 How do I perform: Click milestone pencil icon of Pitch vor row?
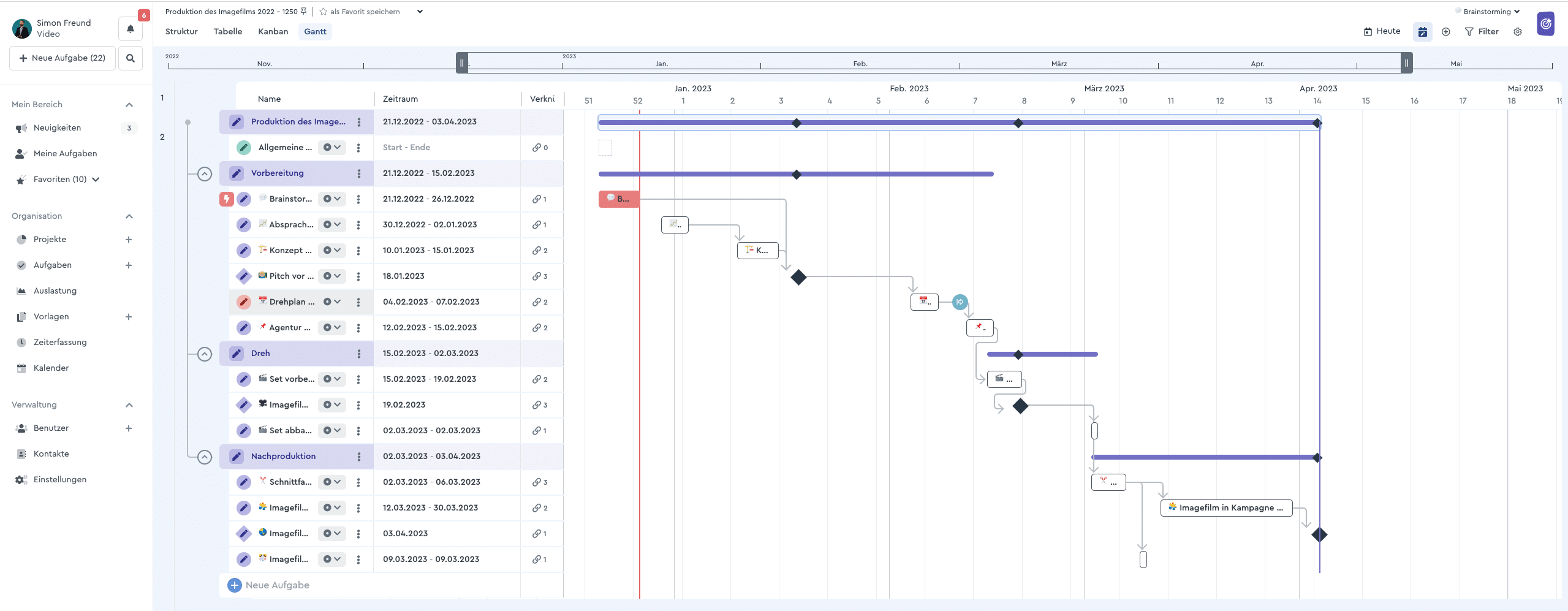click(x=244, y=276)
